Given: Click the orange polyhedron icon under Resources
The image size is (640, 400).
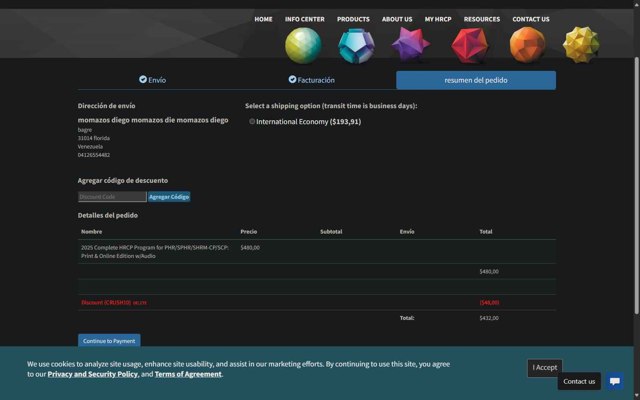Looking at the screenshot, I should [527, 45].
